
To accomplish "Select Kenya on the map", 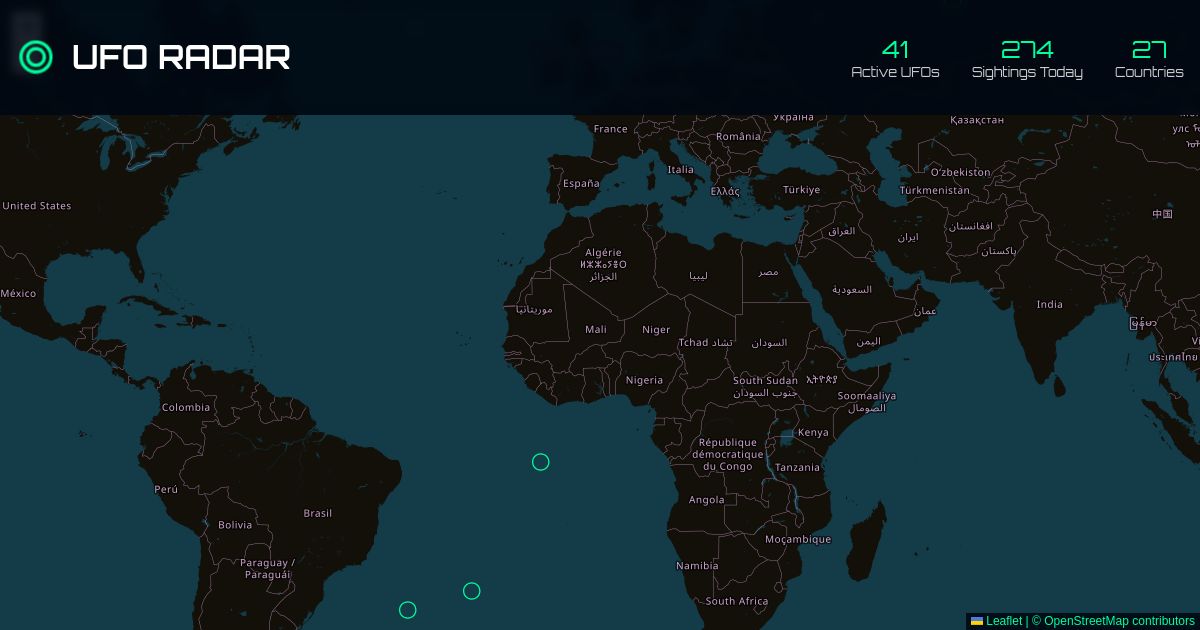I will pyautogui.click(x=813, y=432).
